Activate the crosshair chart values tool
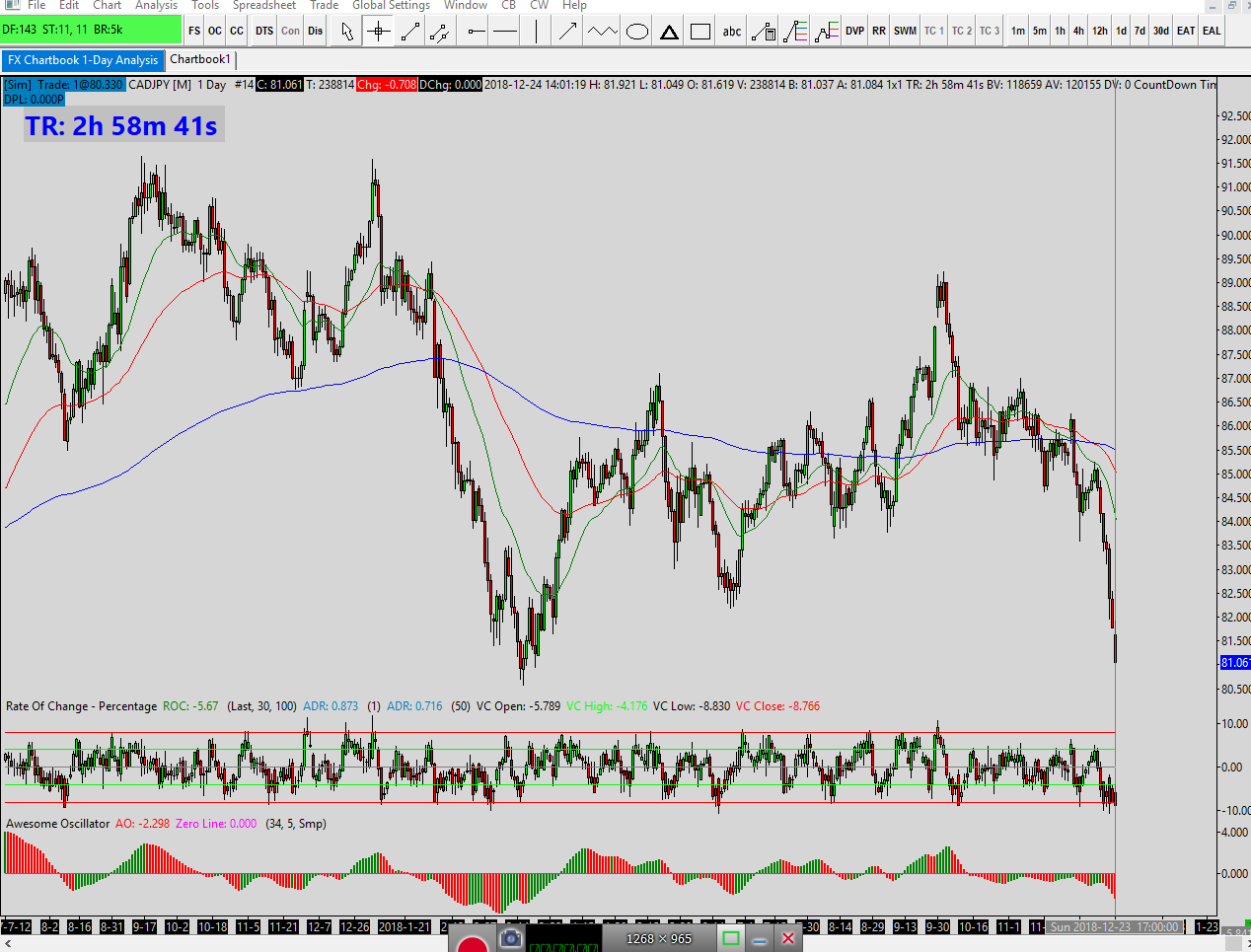The width and height of the screenshot is (1251, 952). pos(378,32)
